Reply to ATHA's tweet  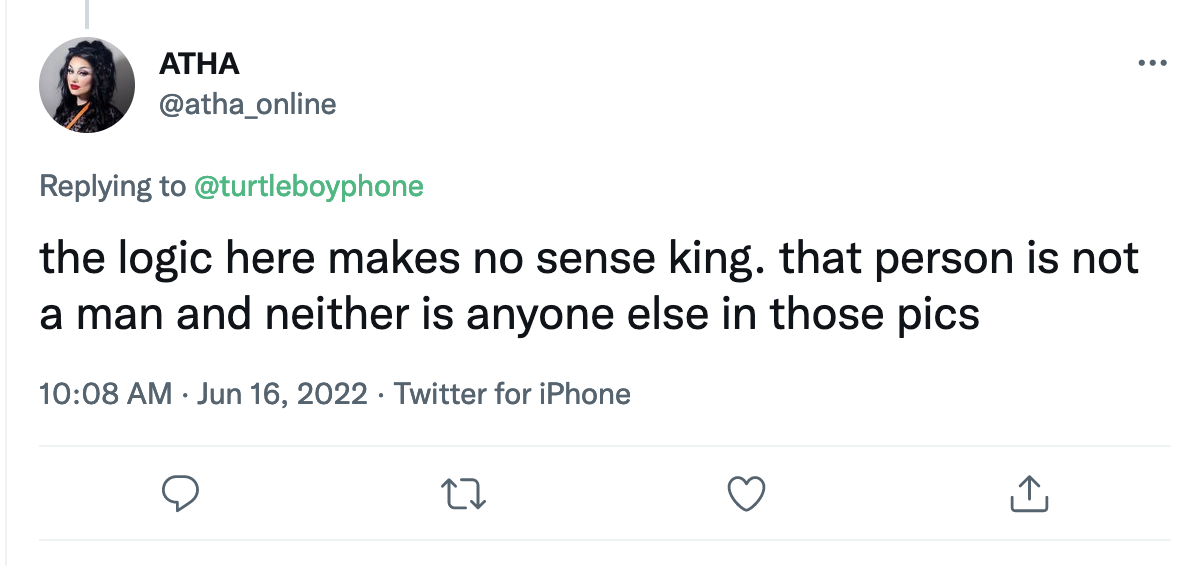click(181, 493)
